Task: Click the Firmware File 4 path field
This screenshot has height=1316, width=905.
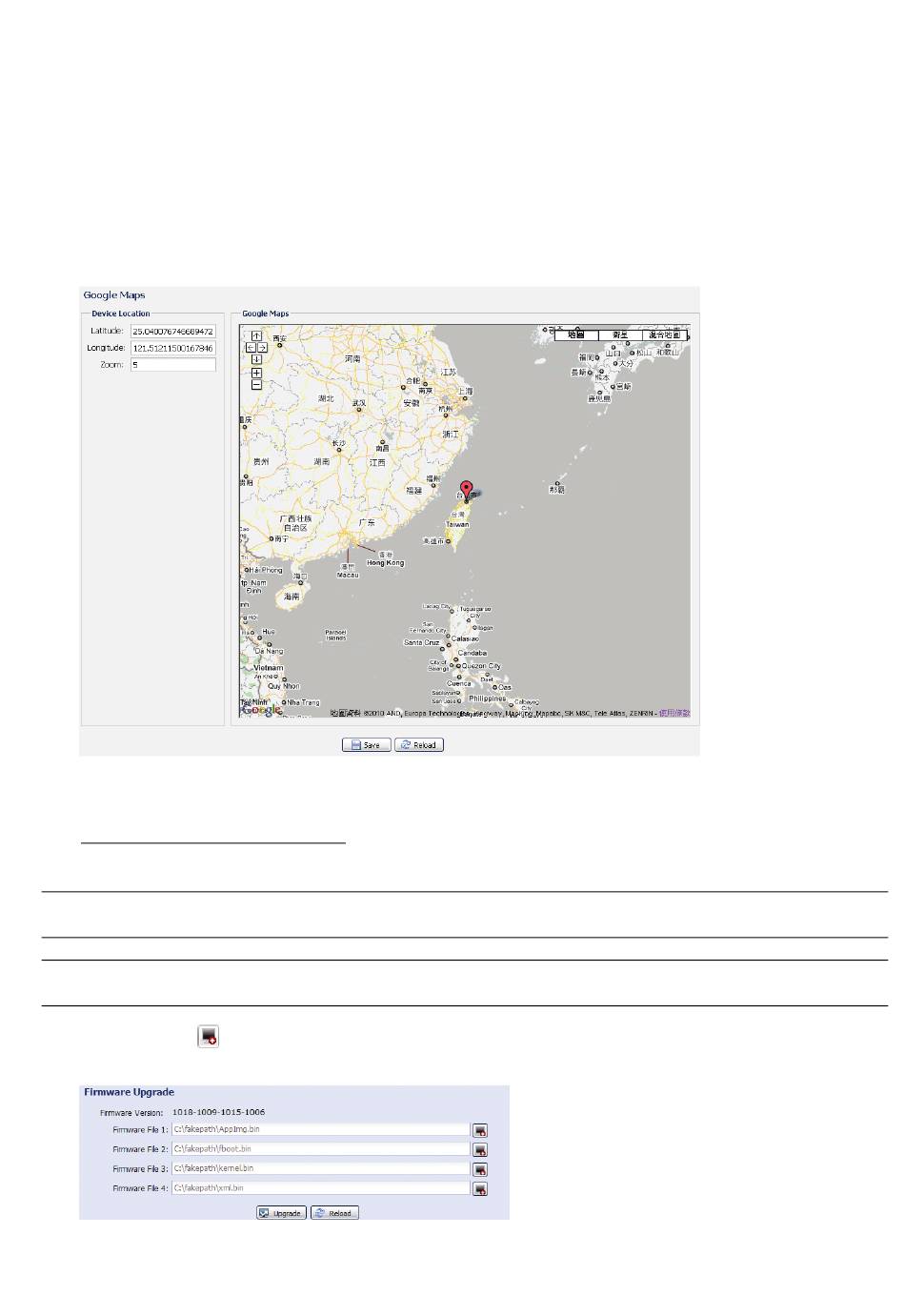Action: point(321,1188)
